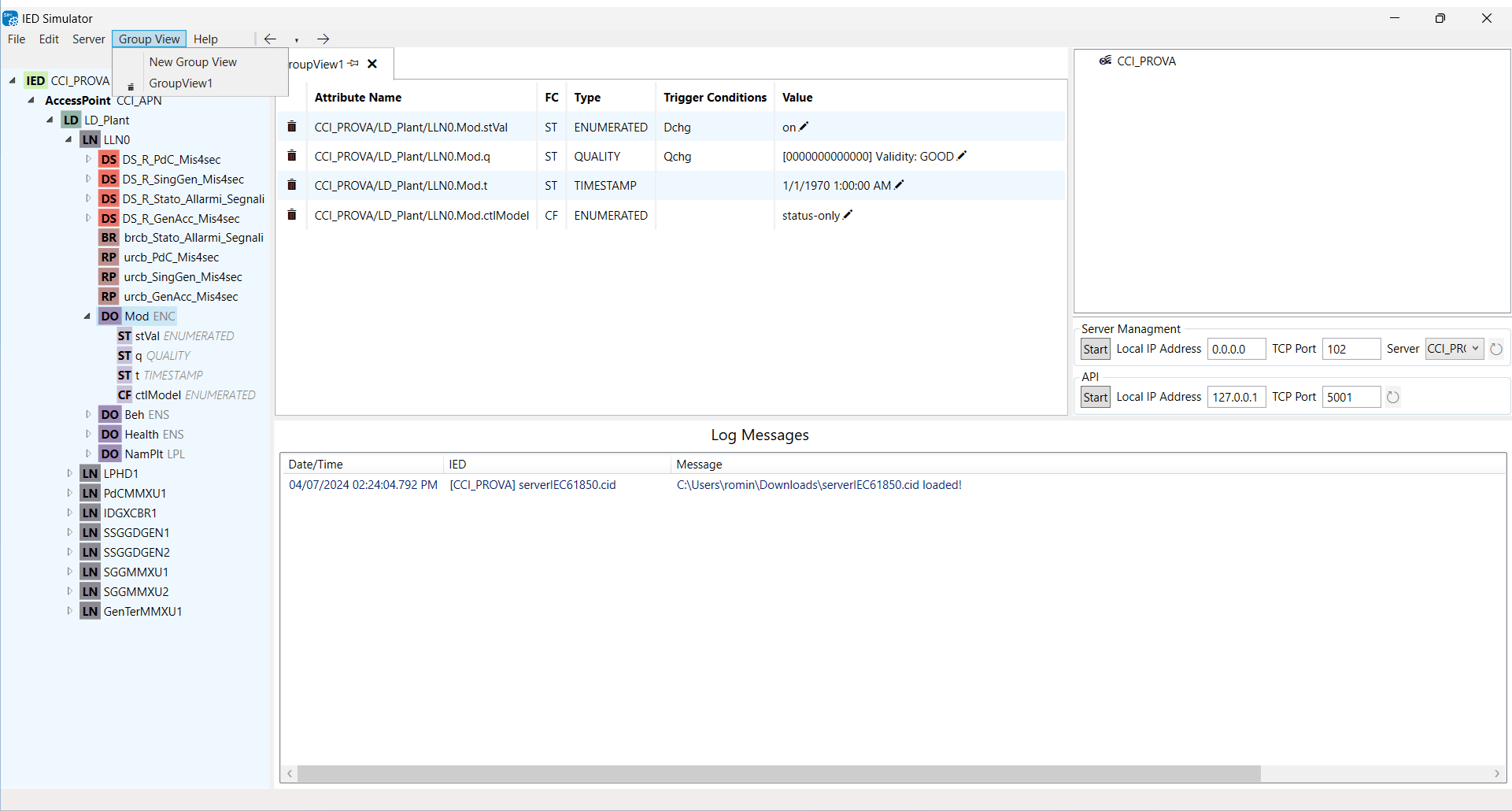The image size is (1512, 811).
Task: Select the ctlModel ENUMERATED attribute
Action: coord(187,394)
